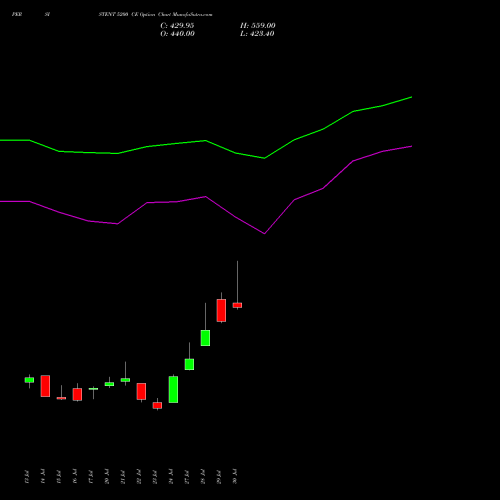This screenshot has height=500, width=500.
Task: Click the small red candle above 23 Jul
Action: click(x=157, y=405)
